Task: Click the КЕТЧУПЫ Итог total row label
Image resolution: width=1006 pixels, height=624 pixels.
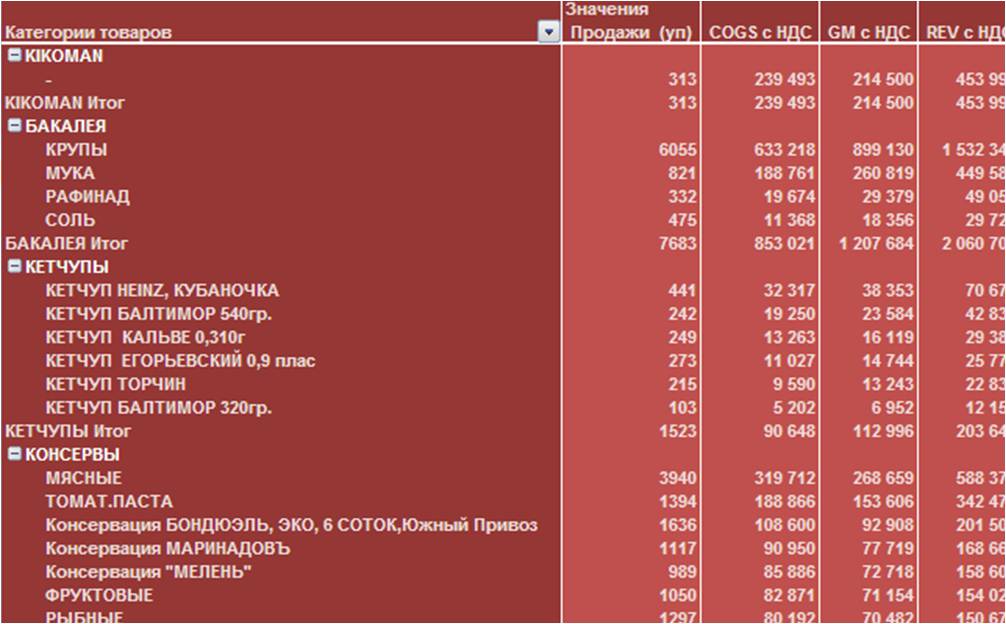Action: 67,431
